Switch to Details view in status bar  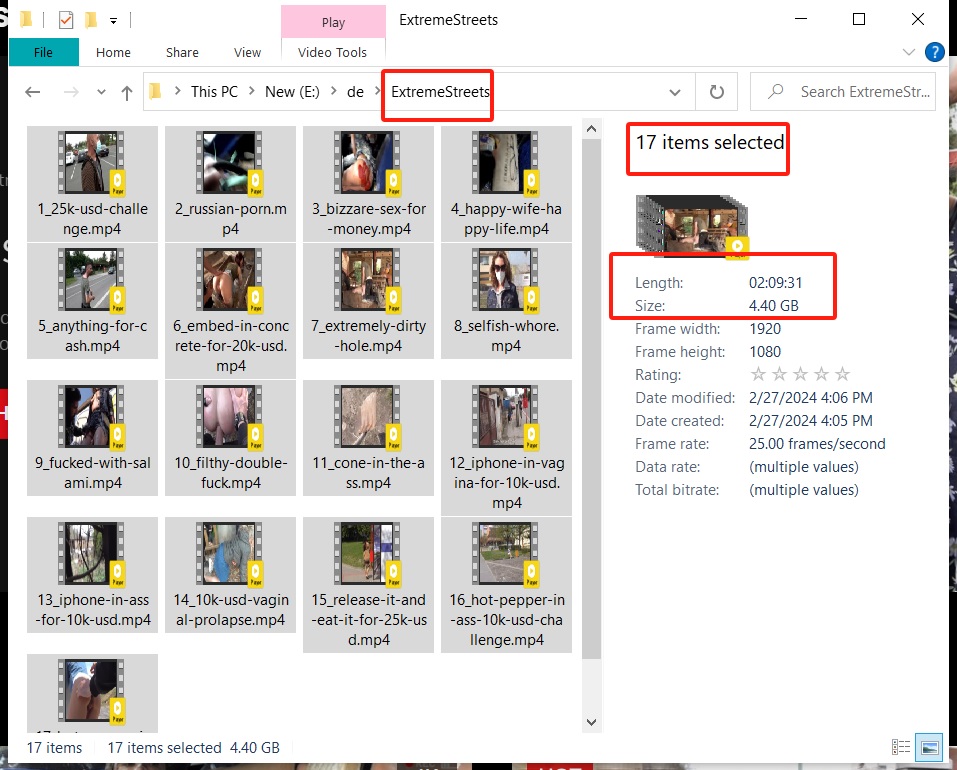pos(901,748)
